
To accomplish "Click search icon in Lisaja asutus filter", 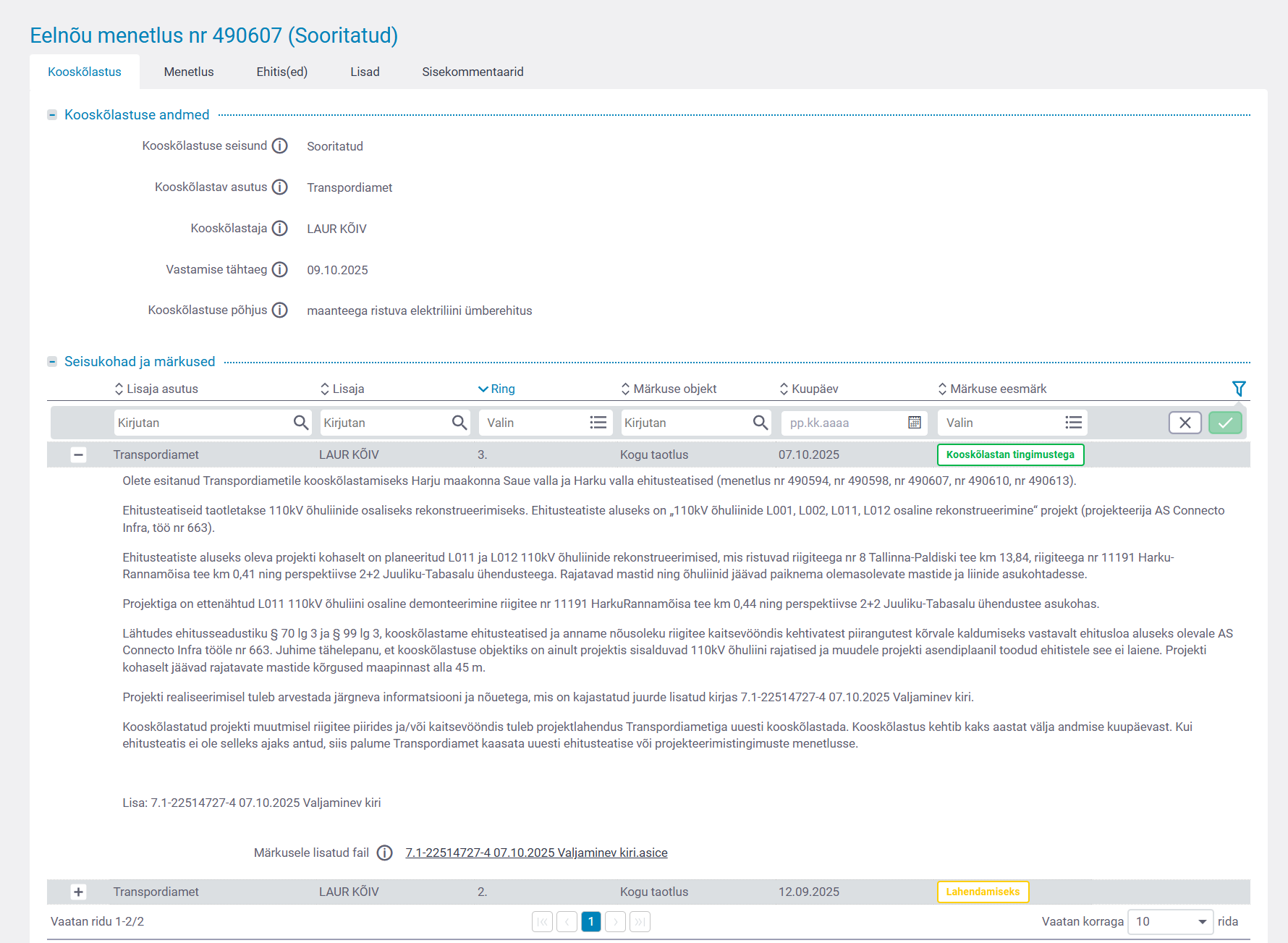I will tap(300, 423).
